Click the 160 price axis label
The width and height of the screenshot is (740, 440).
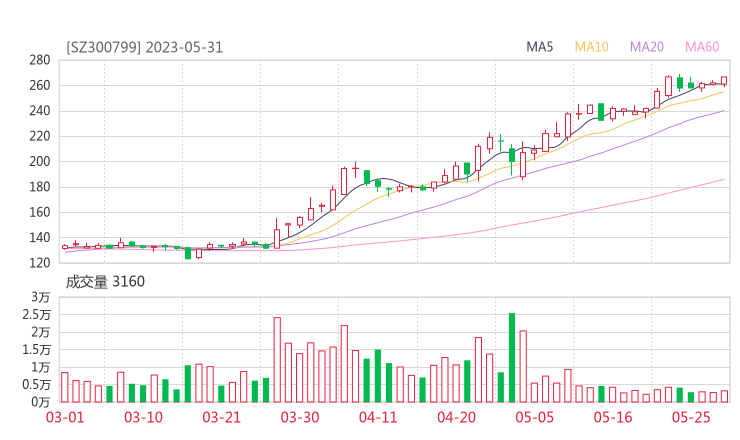pos(40,212)
